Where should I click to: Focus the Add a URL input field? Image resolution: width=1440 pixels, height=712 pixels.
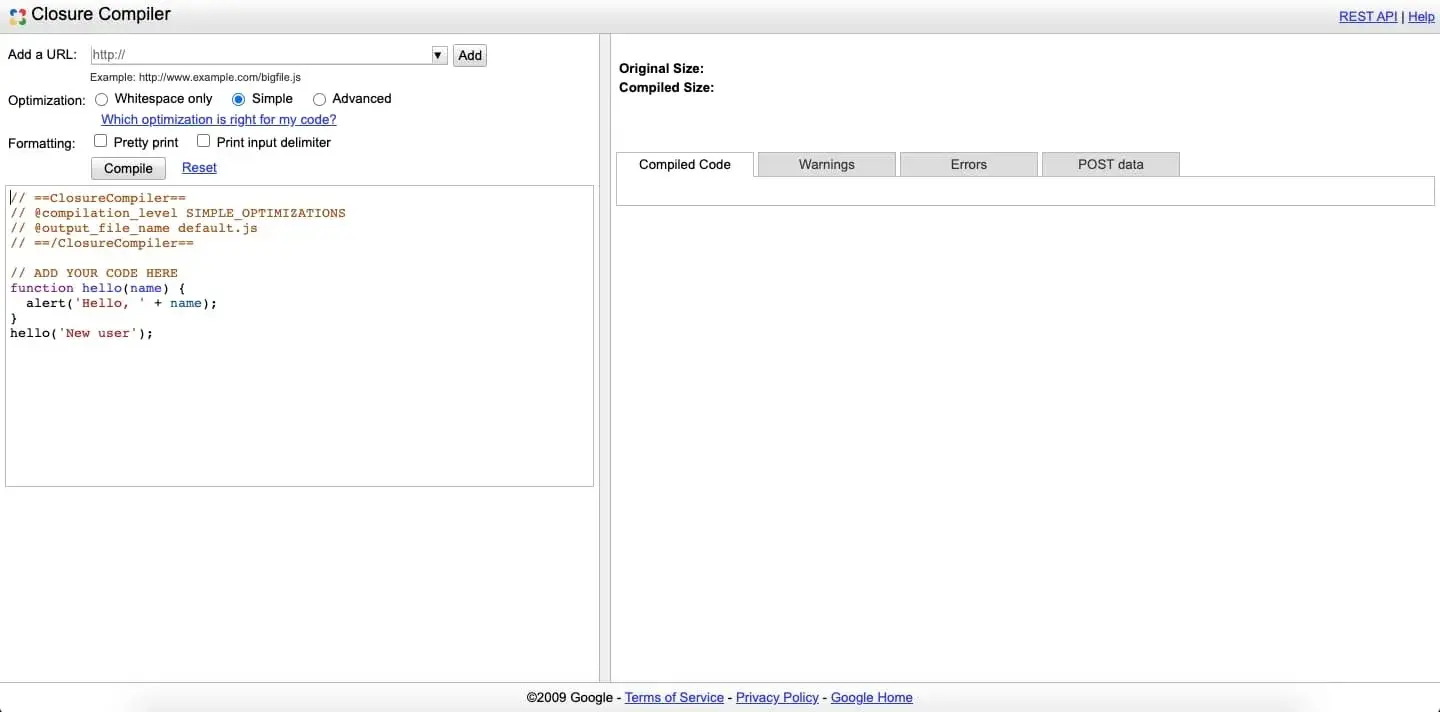click(x=261, y=56)
